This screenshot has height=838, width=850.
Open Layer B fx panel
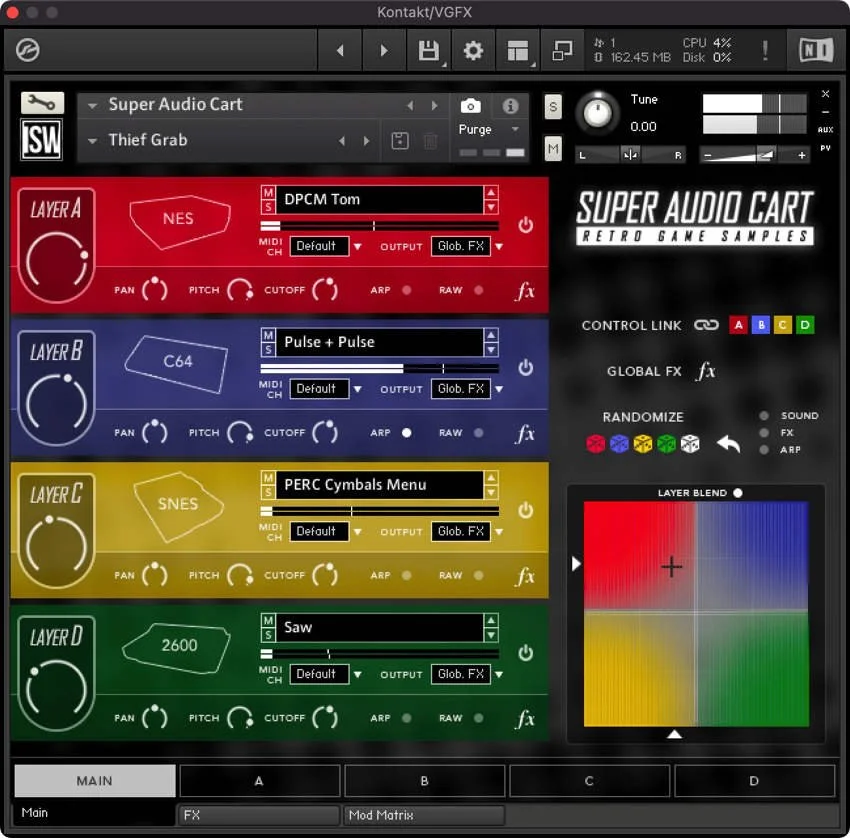pyautogui.click(x=525, y=434)
